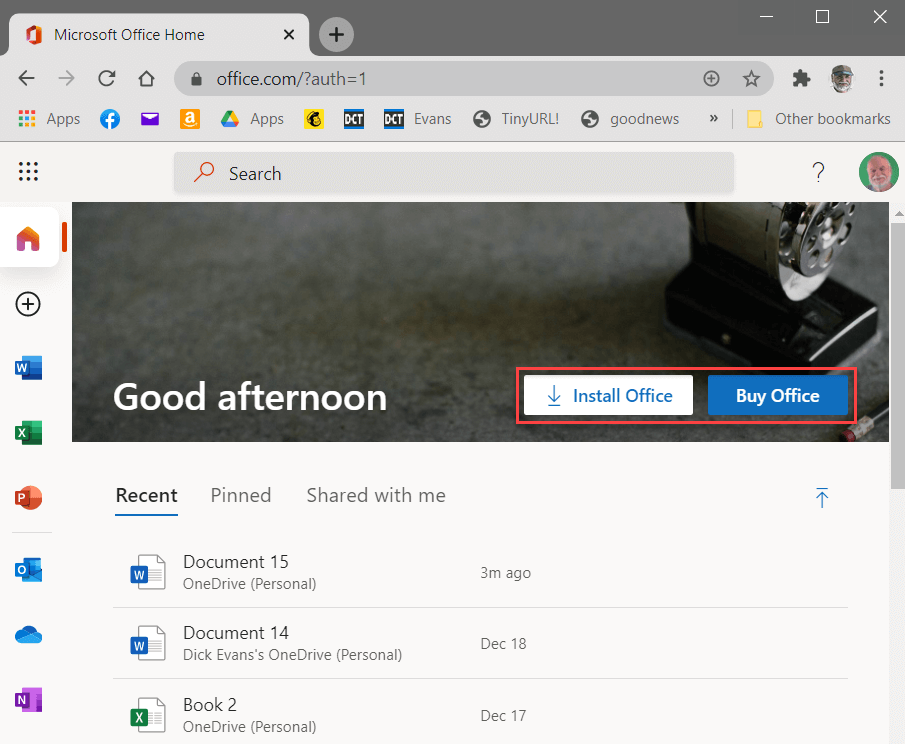Click the address bar URL
This screenshot has height=744, width=905.
click(291, 79)
